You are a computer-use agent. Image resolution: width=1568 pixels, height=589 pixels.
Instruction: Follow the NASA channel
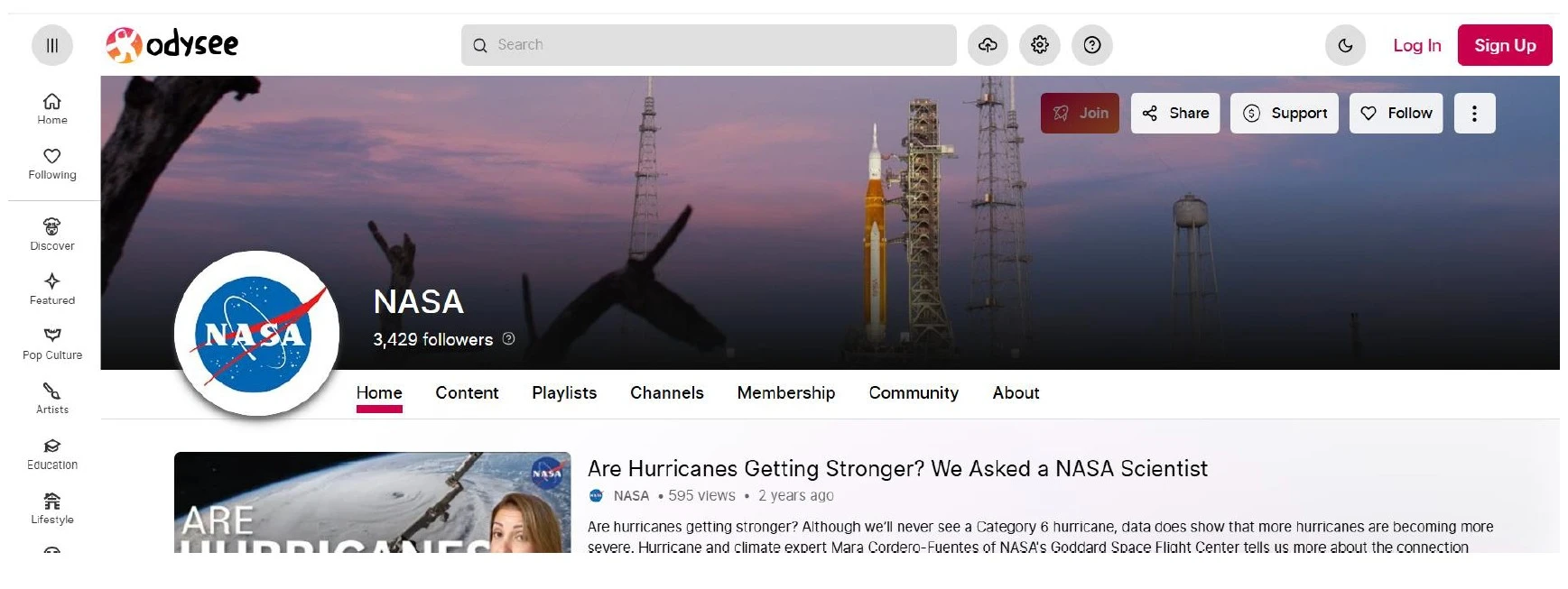click(x=1396, y=114)
